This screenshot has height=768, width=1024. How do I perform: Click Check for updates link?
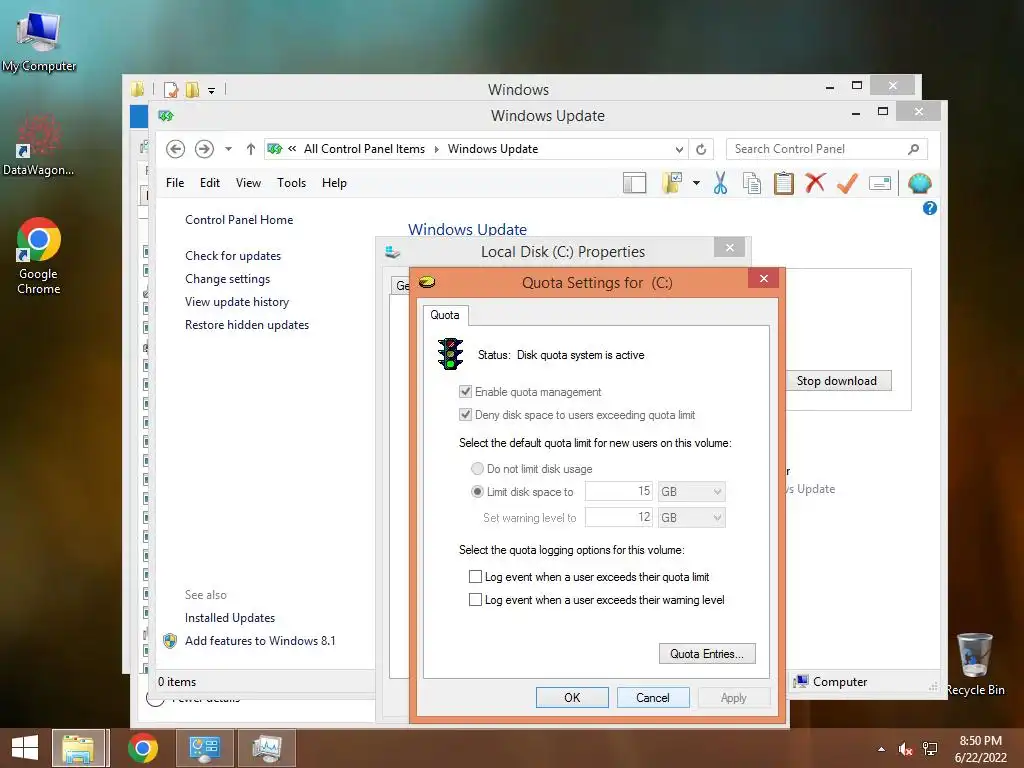[x=233, y=256]
